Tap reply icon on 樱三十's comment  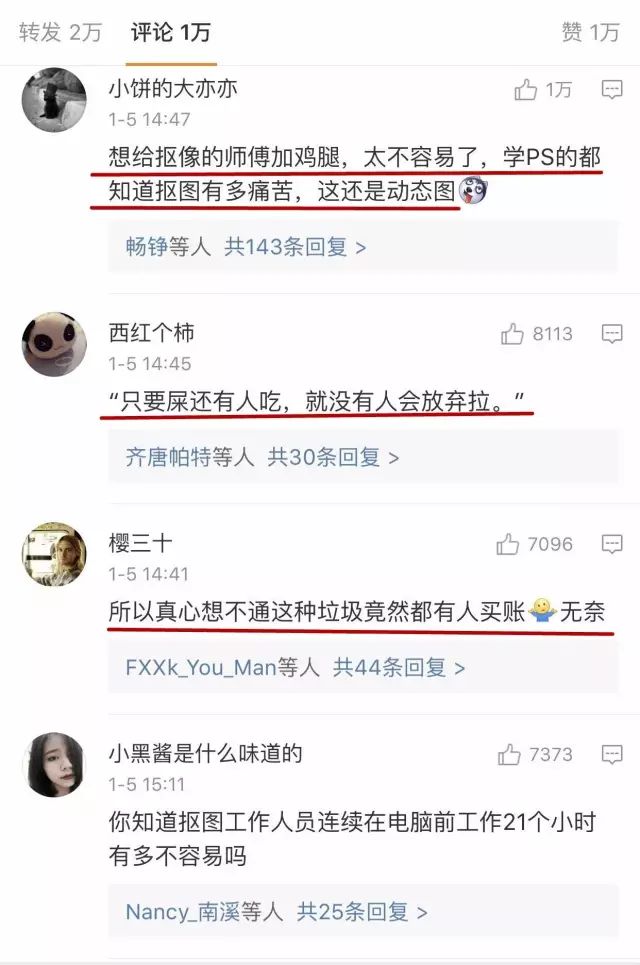pos(611,544)
